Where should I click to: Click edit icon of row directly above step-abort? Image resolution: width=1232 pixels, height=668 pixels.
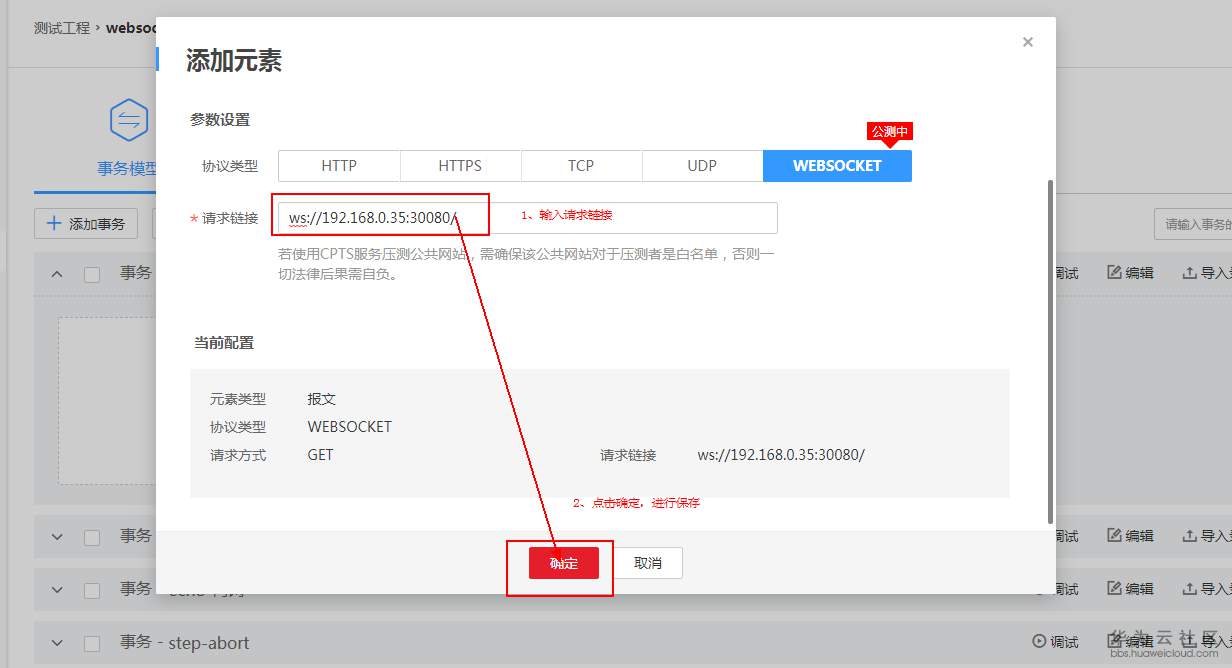pyautogui.click(x=1114, y=589)
